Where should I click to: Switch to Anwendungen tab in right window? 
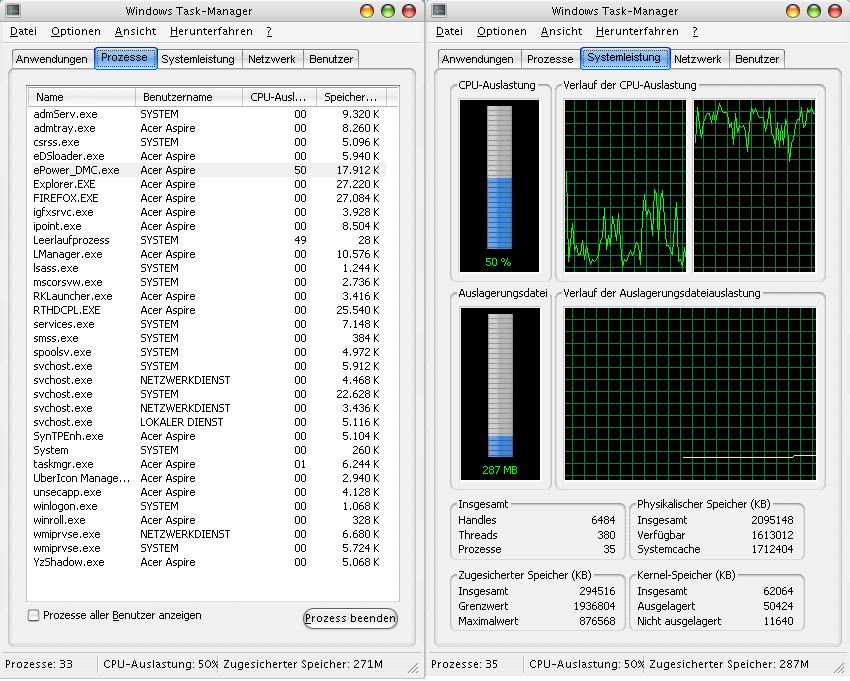[x=478, y=59]
